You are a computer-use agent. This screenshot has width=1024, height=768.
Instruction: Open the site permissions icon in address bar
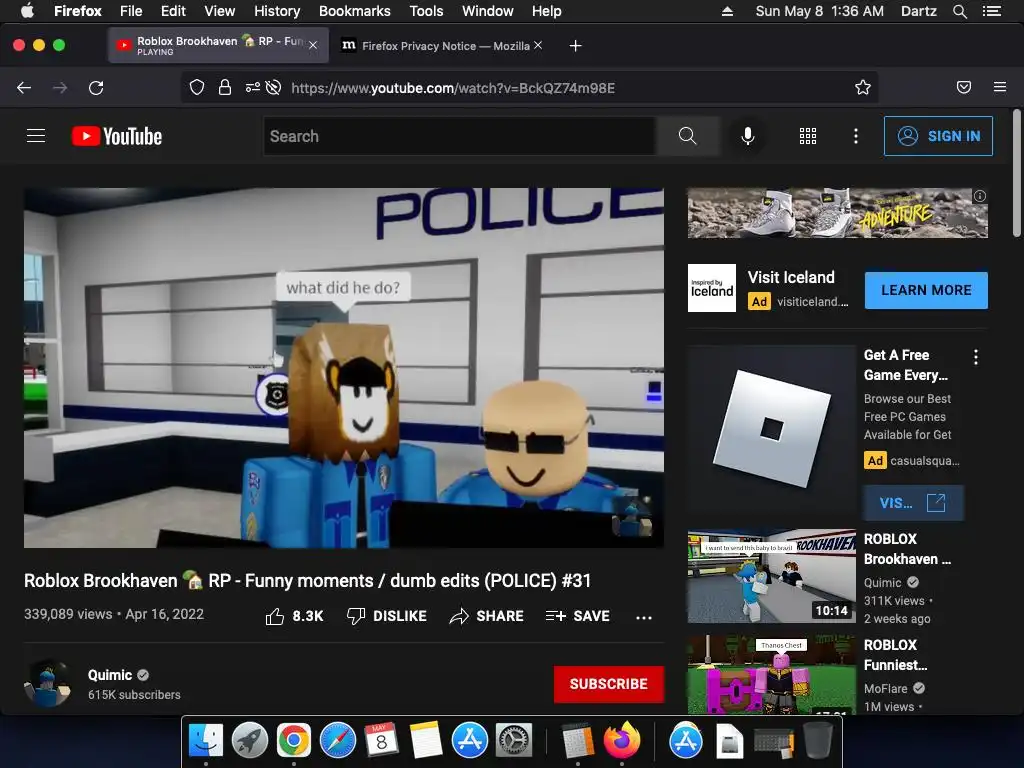click(252, 88)
